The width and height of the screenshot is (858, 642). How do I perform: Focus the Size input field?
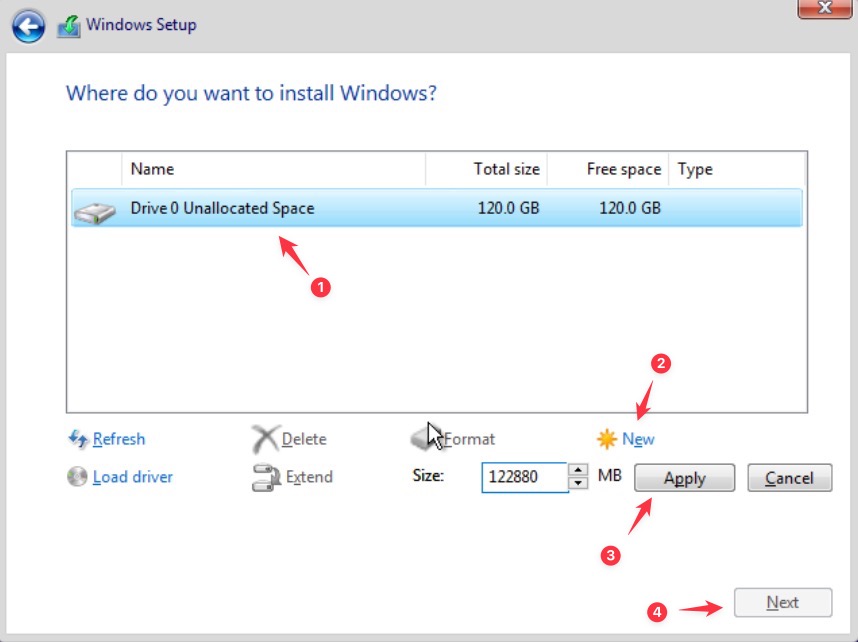pyautogui.click(x=525, y=477)
